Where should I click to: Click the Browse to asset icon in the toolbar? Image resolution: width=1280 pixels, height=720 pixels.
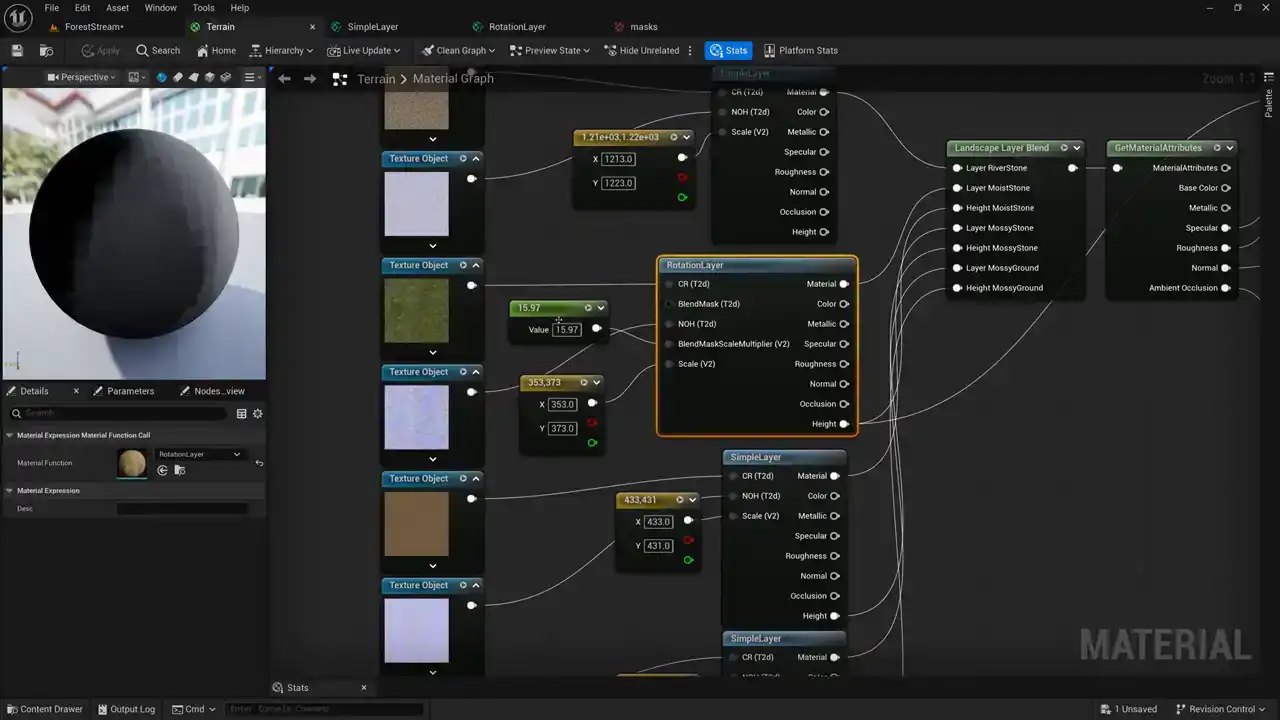coord(46,50)
